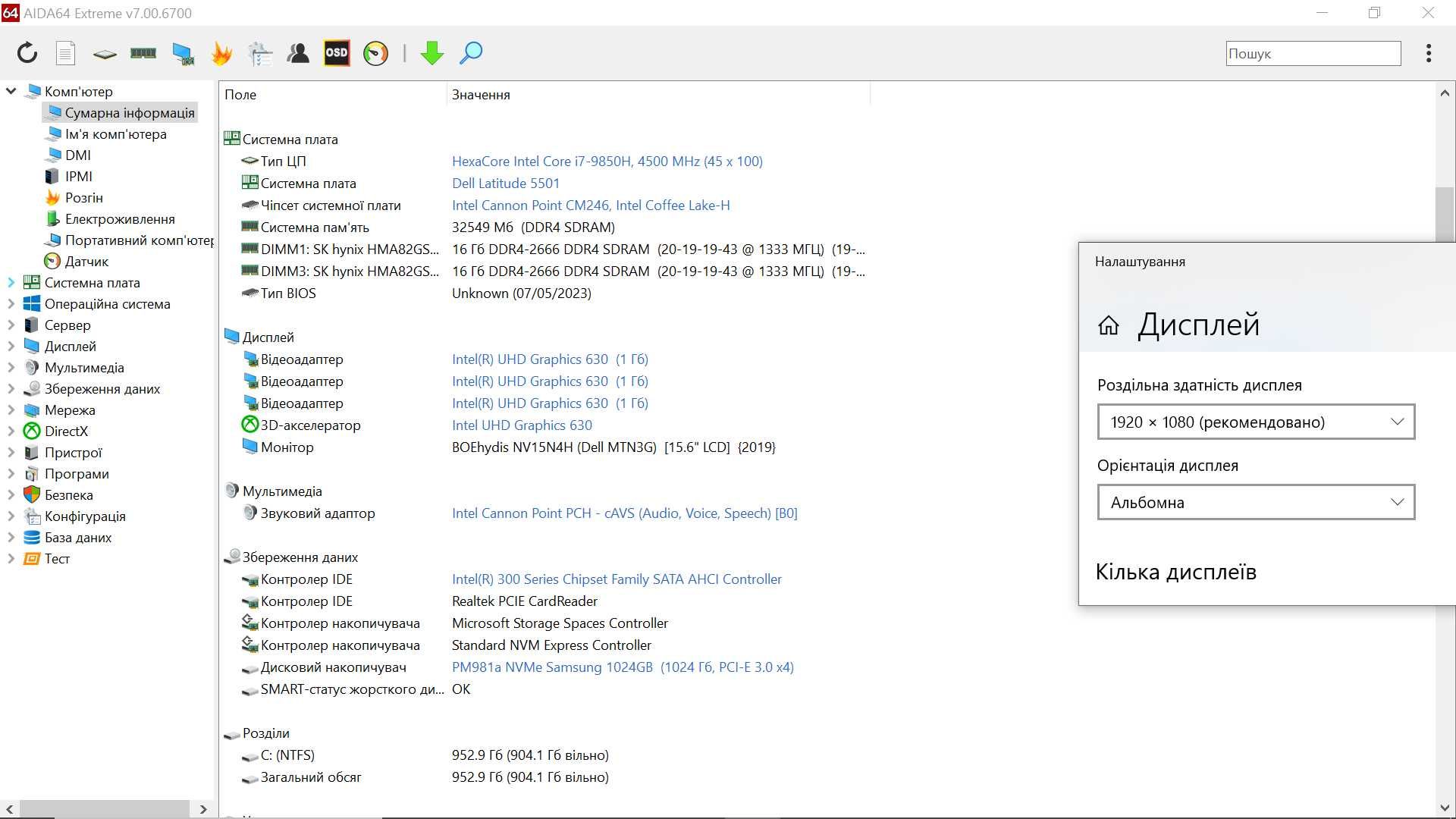Screen dimensions: 1456x819
Task: Select the Мережа tree item
Action: point(59,410)
